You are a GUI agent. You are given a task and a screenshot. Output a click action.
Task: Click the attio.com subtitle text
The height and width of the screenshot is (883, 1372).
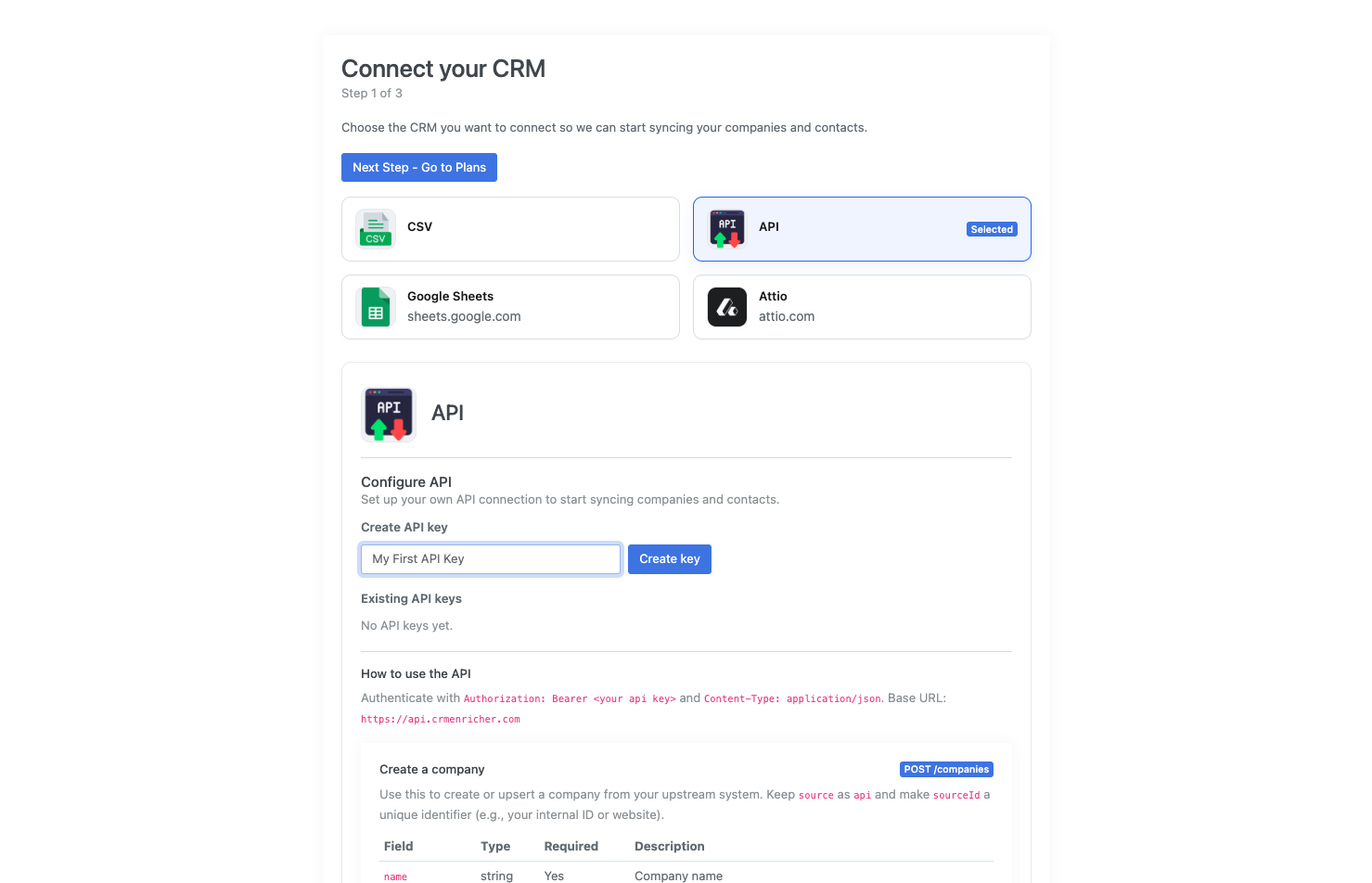pyautogui.click(x=787, y=317)
